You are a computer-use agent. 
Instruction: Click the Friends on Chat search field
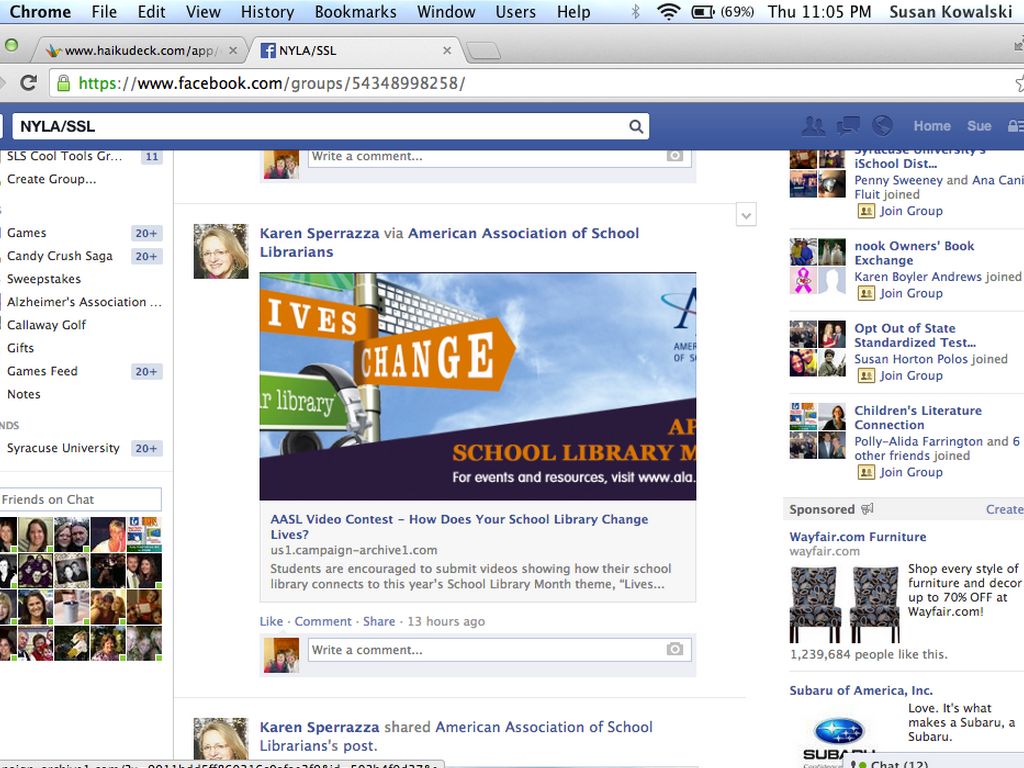pos(80,499)
